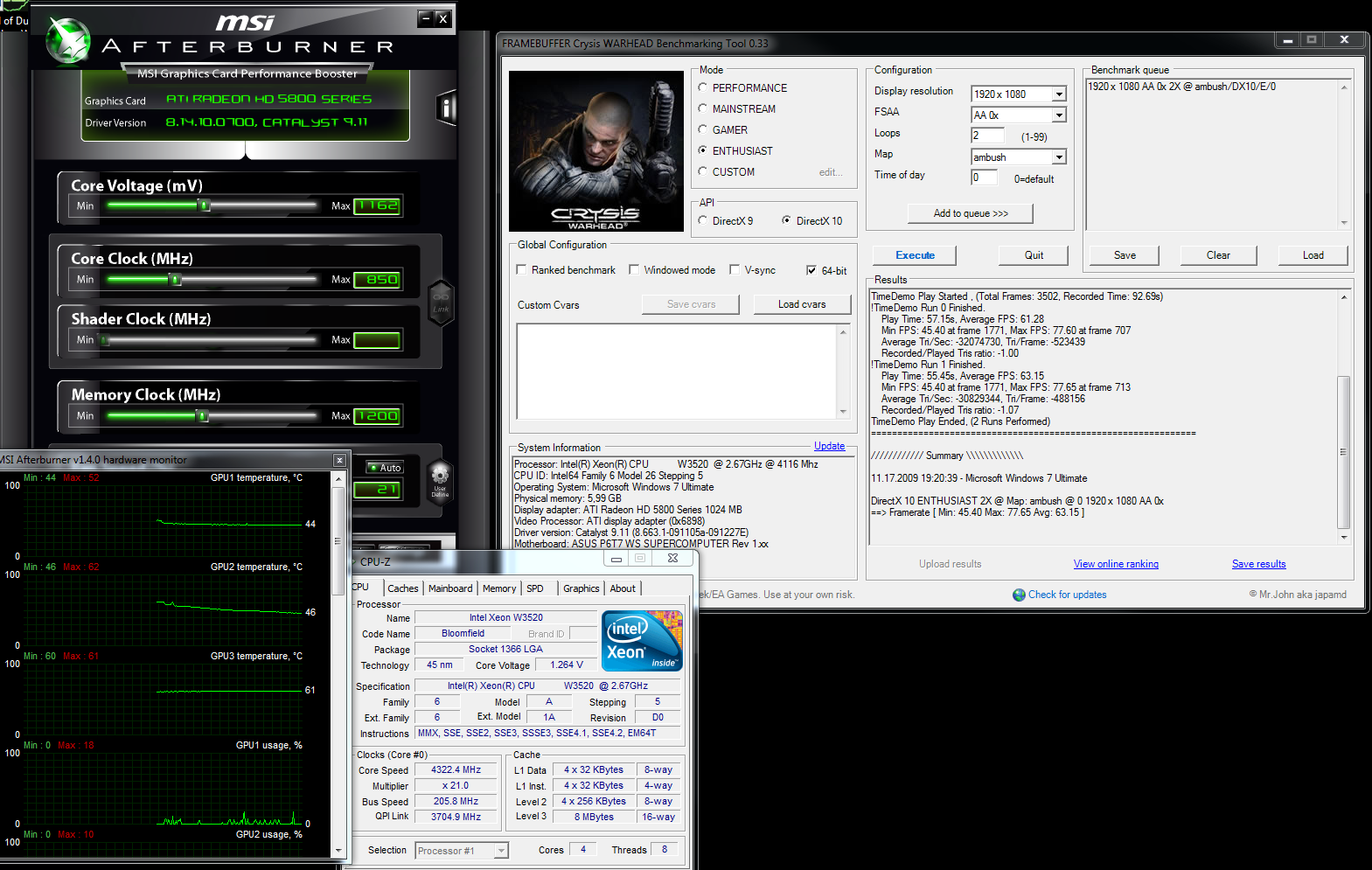Switch to the Caches tab in CPU-Z
The image size is (1372, 870).
click(x=403, y=588)
